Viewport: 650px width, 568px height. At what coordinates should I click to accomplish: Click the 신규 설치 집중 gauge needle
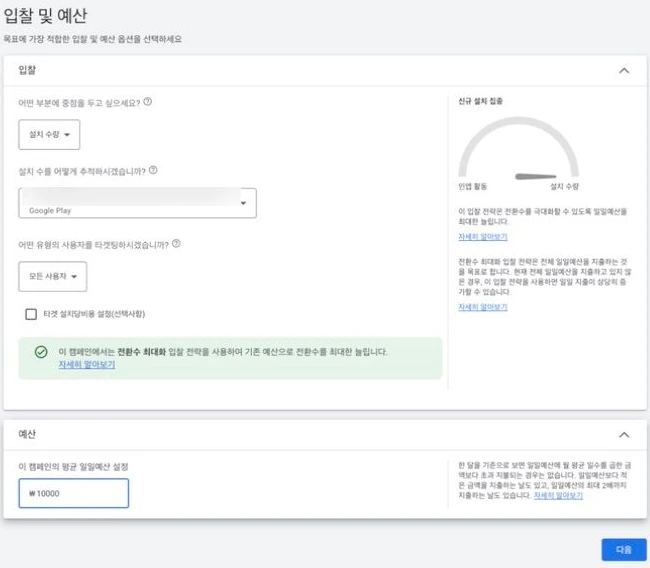click(535, 177)
